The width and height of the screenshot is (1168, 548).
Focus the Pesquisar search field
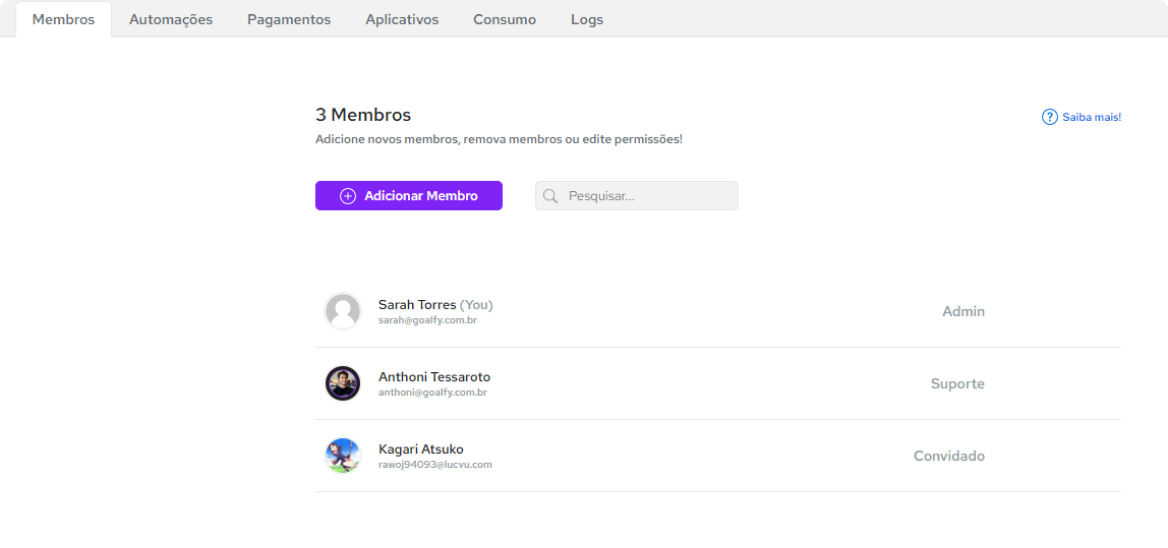tap(637, 196)
